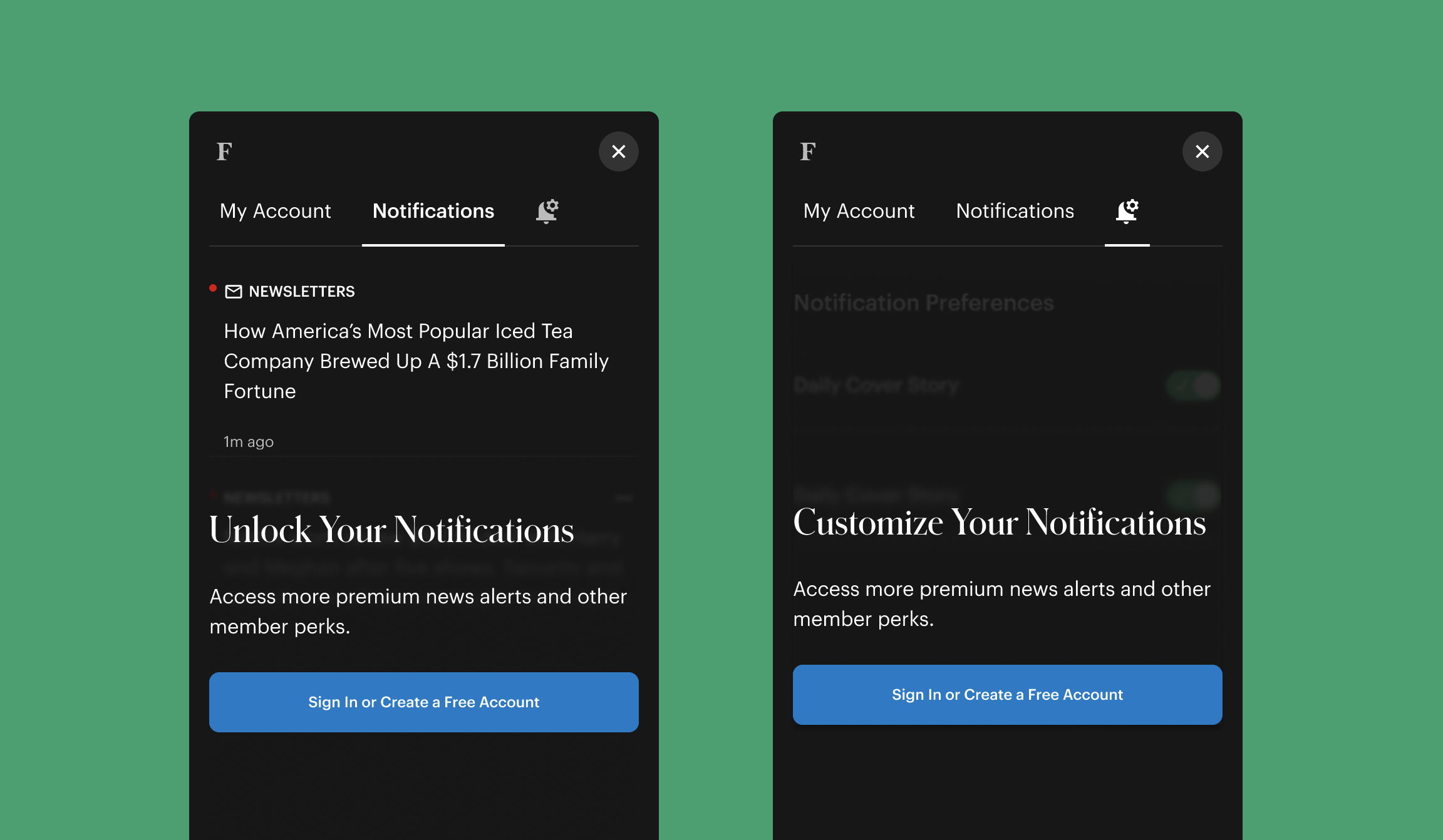Dismiss the left panel with its X button
This screenshot has width=1443, height=840.
[619, 151]
